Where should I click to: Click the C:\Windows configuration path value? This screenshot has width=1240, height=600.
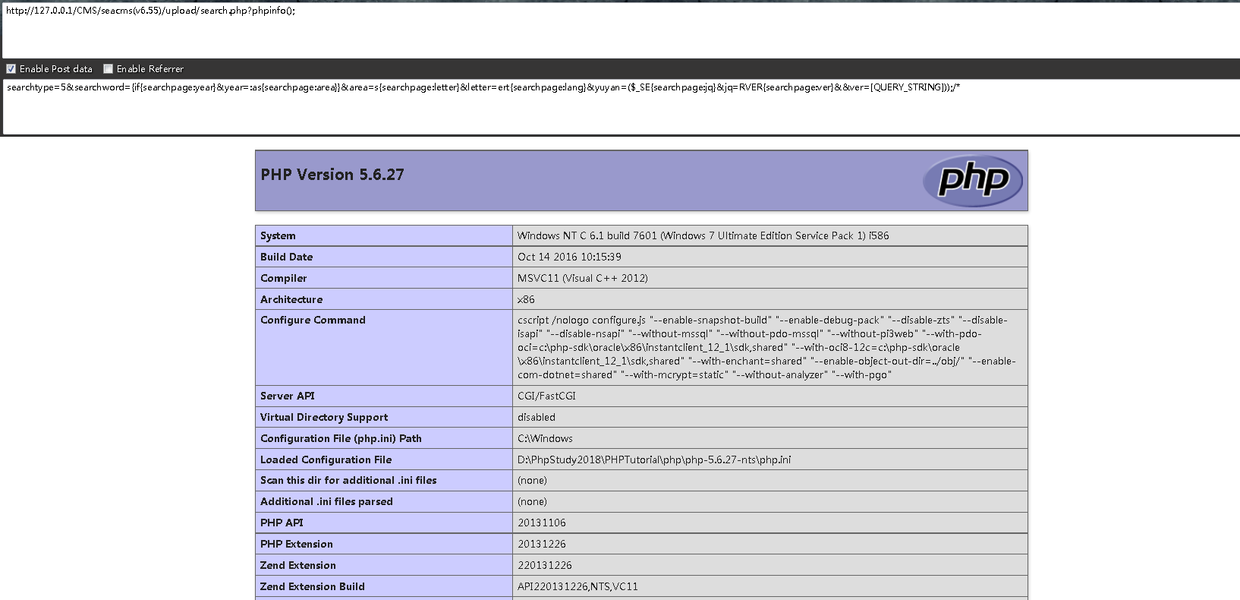tap(545, 438)
